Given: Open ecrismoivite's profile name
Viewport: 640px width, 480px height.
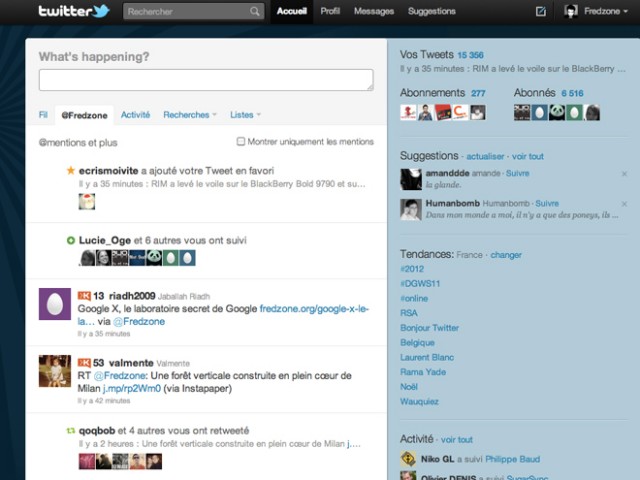Looking at the screenshot, I should pos(109,171).
